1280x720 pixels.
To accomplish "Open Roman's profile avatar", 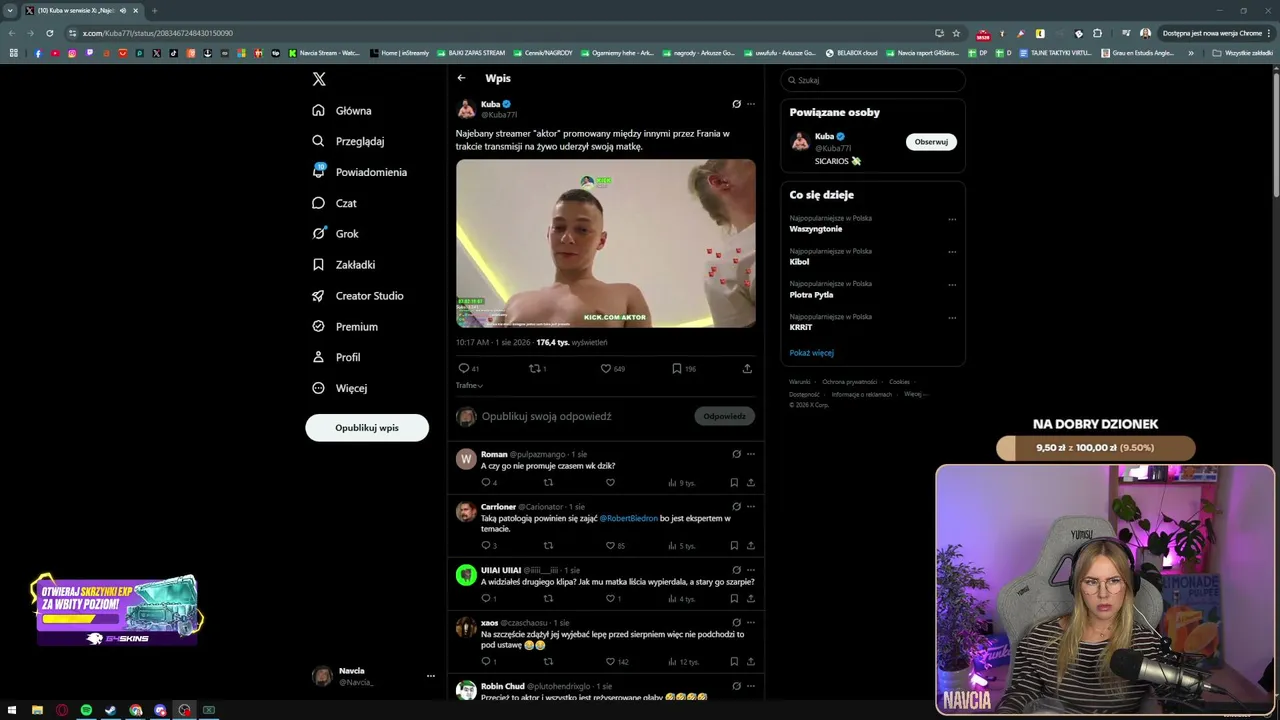I will point(466,459).
